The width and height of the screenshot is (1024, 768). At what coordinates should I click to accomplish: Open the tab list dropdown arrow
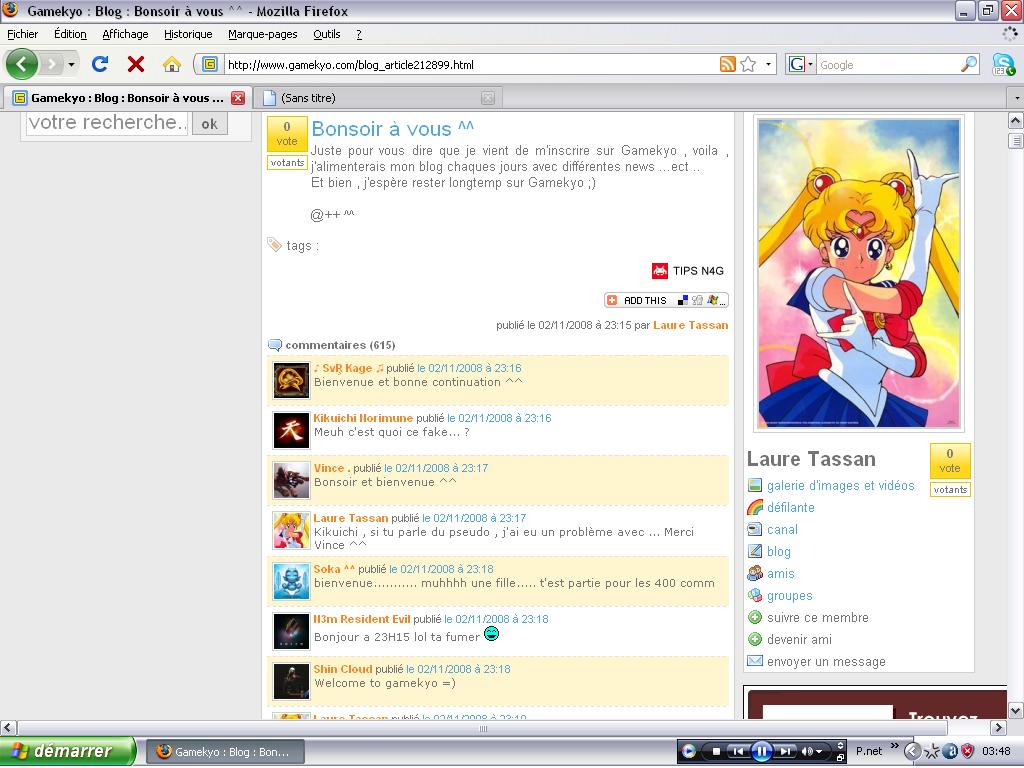pos(1016,98)
